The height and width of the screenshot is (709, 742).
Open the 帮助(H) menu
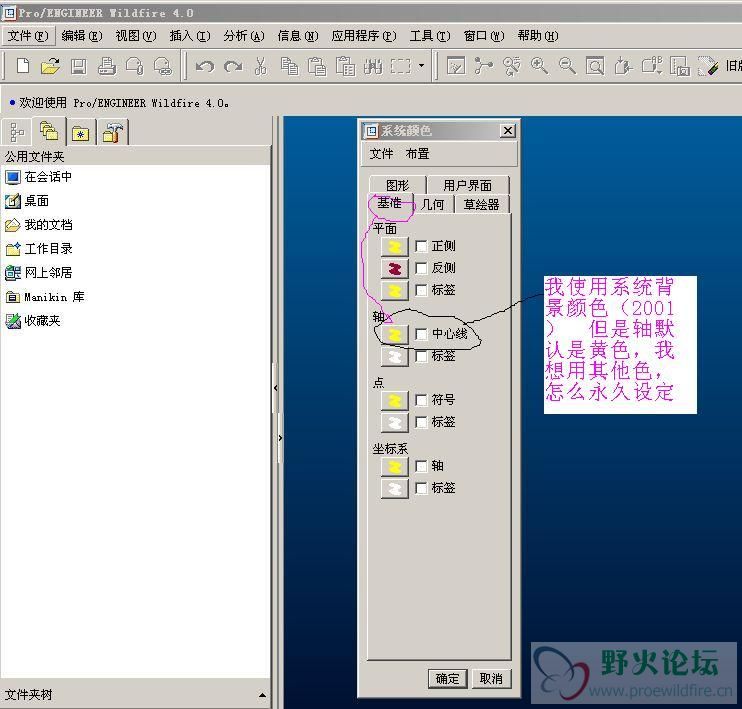[x=538, y=35]
